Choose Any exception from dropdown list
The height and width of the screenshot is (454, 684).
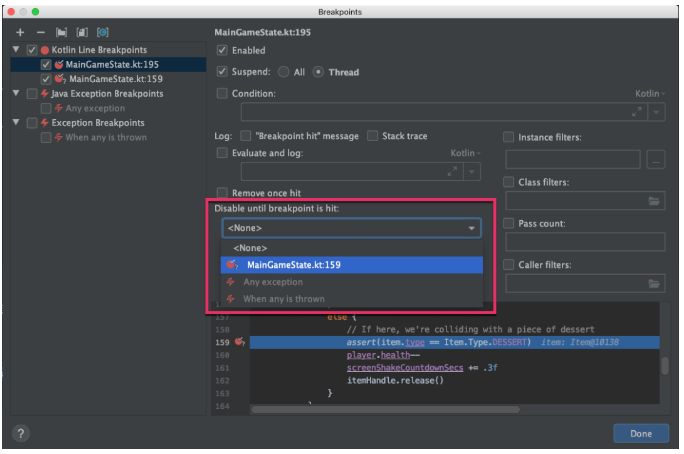tap(352, 282)
